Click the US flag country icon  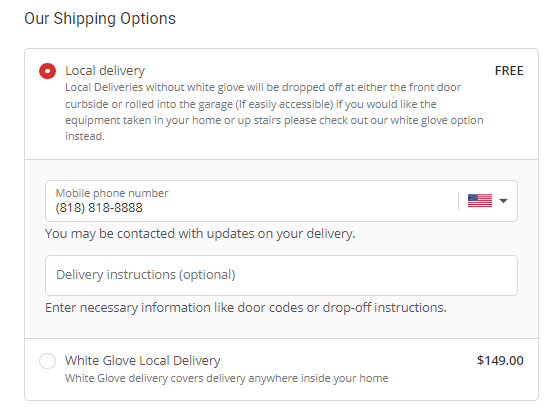(x=480, y=201)
